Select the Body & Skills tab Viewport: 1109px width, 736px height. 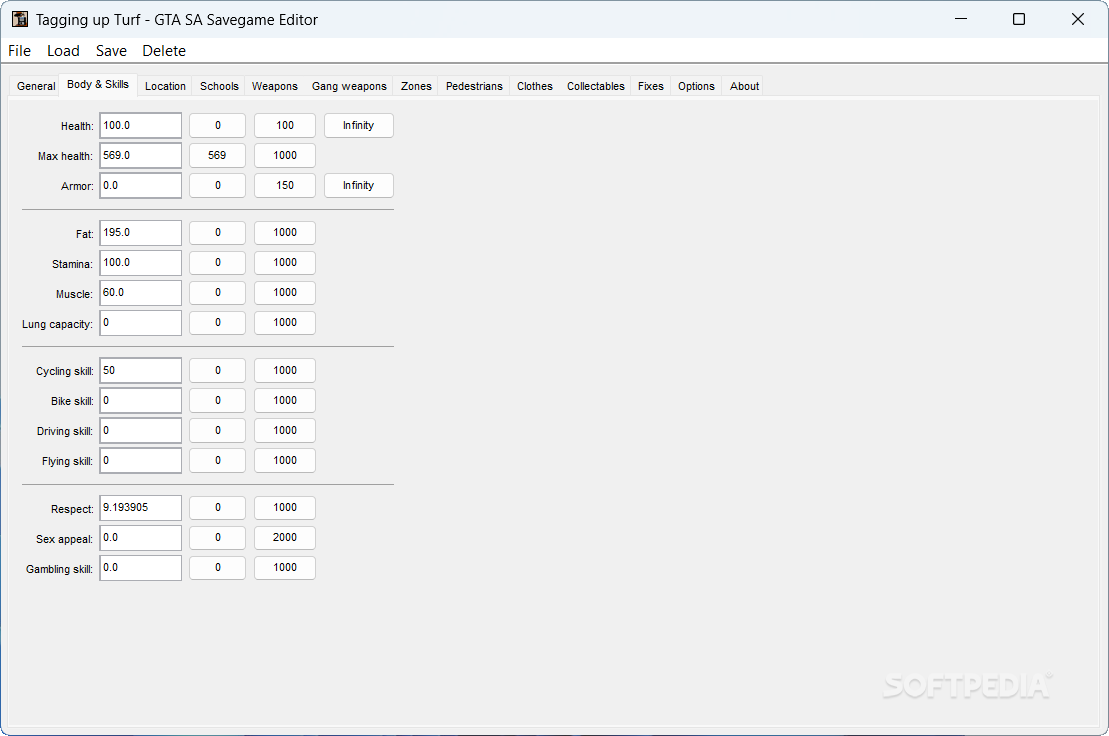[98, 84]
